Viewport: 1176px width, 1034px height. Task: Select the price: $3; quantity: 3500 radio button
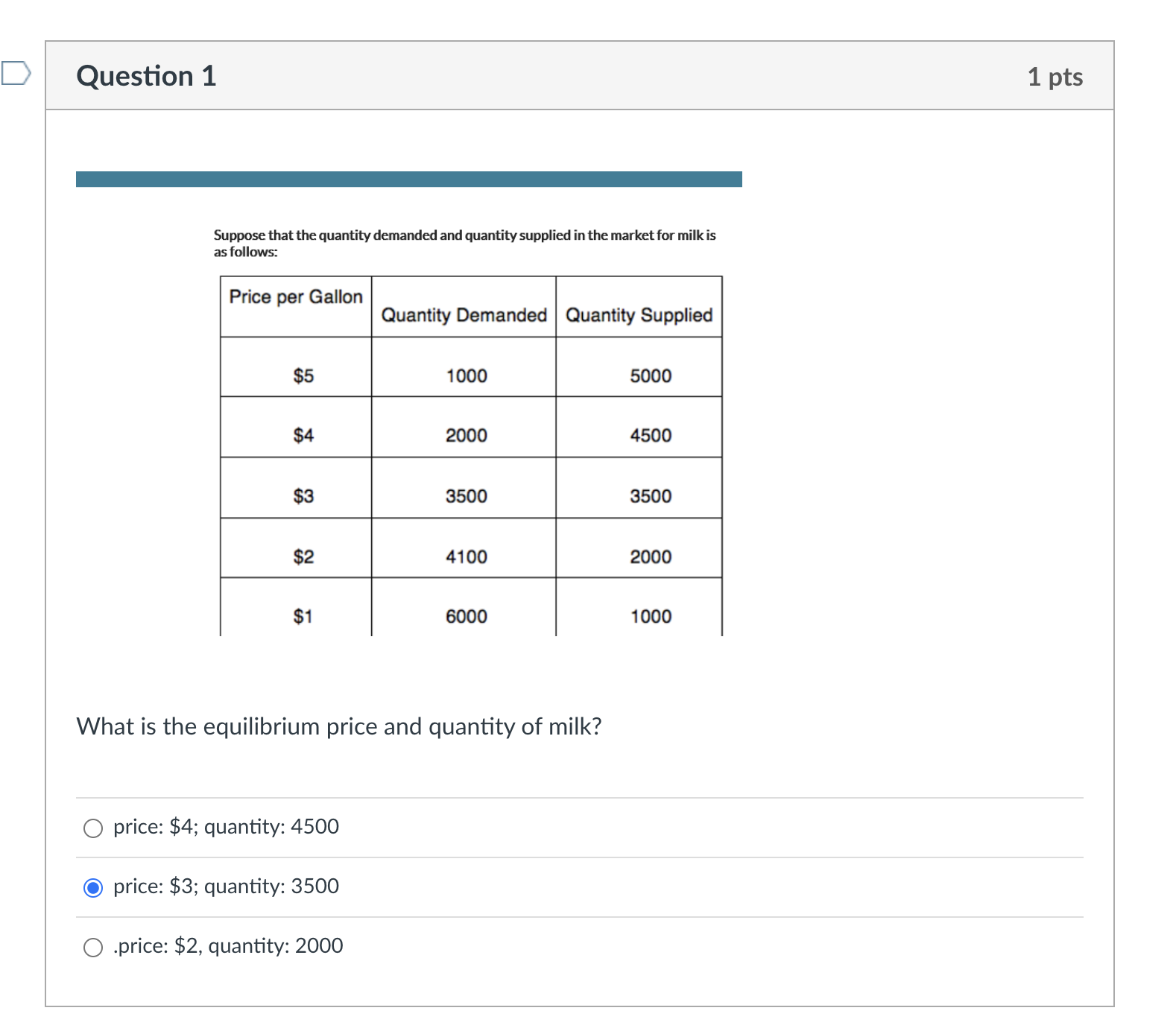click(x=92, y=888)
